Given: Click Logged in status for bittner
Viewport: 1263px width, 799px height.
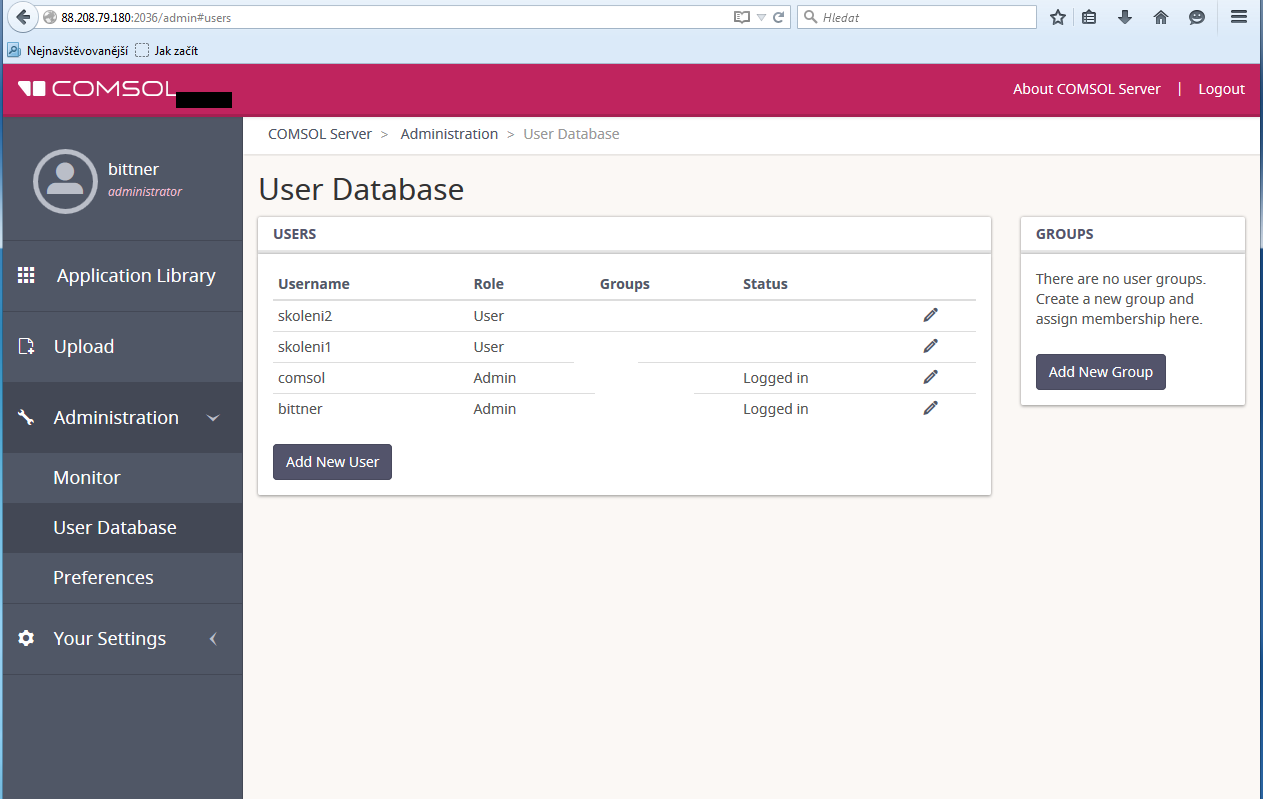Looking at the screenshot, I should click(x=776, y=409).
